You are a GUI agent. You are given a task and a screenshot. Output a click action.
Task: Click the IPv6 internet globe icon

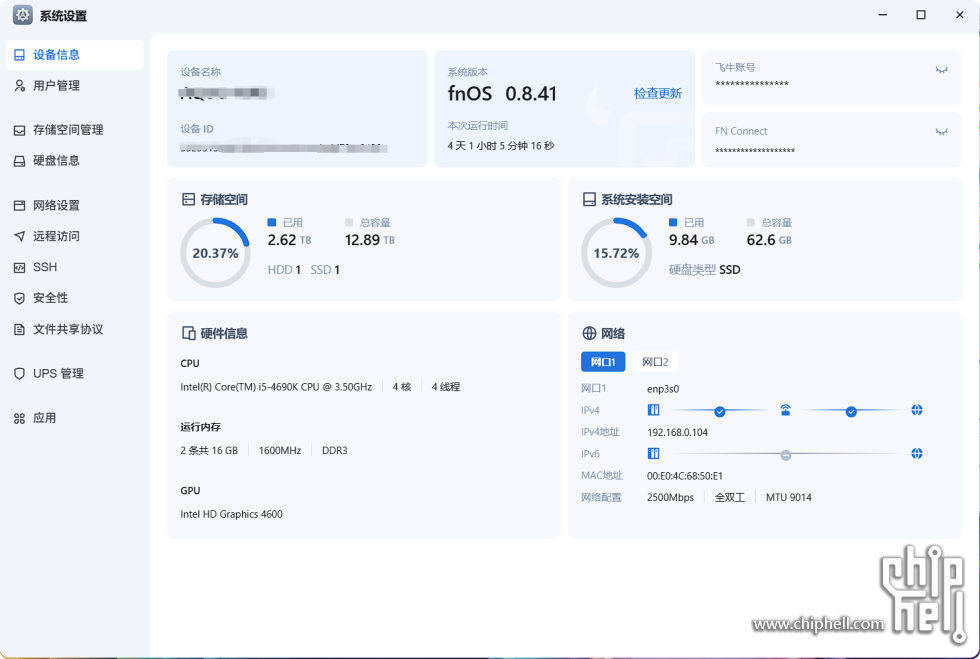pos(917,453)
